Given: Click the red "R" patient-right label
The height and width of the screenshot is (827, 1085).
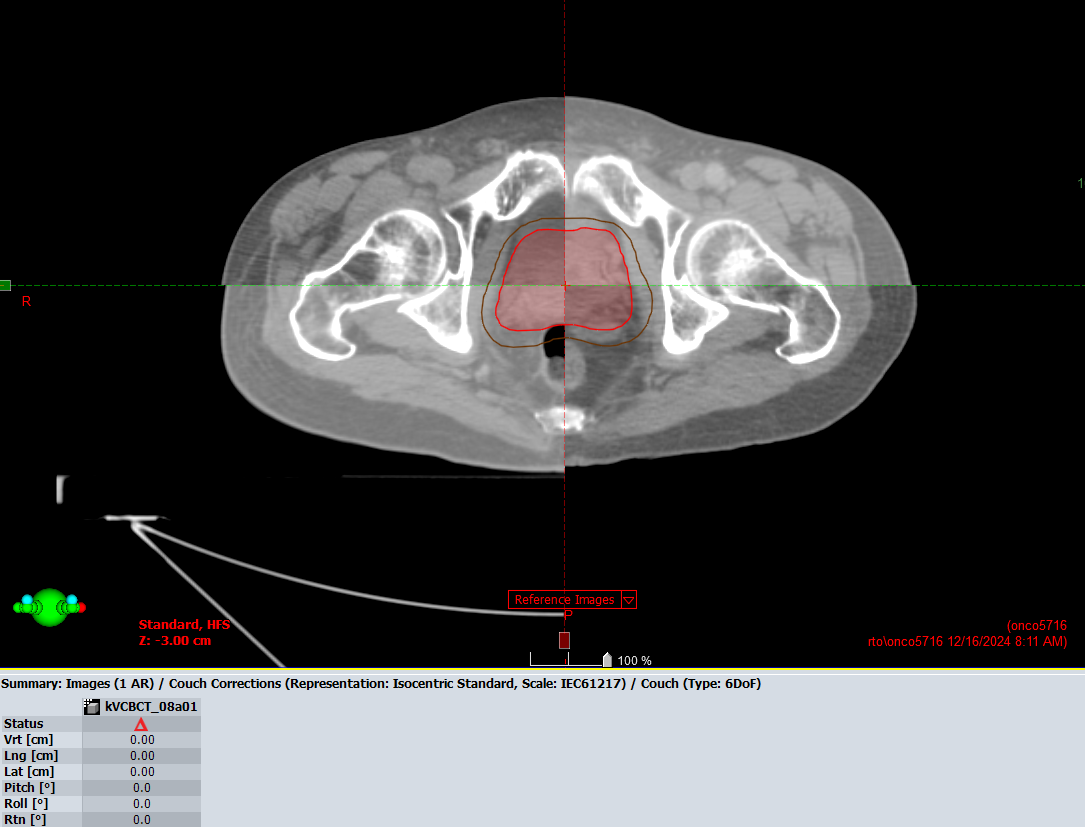Looking at the screenshot, I should coord(26,302).
